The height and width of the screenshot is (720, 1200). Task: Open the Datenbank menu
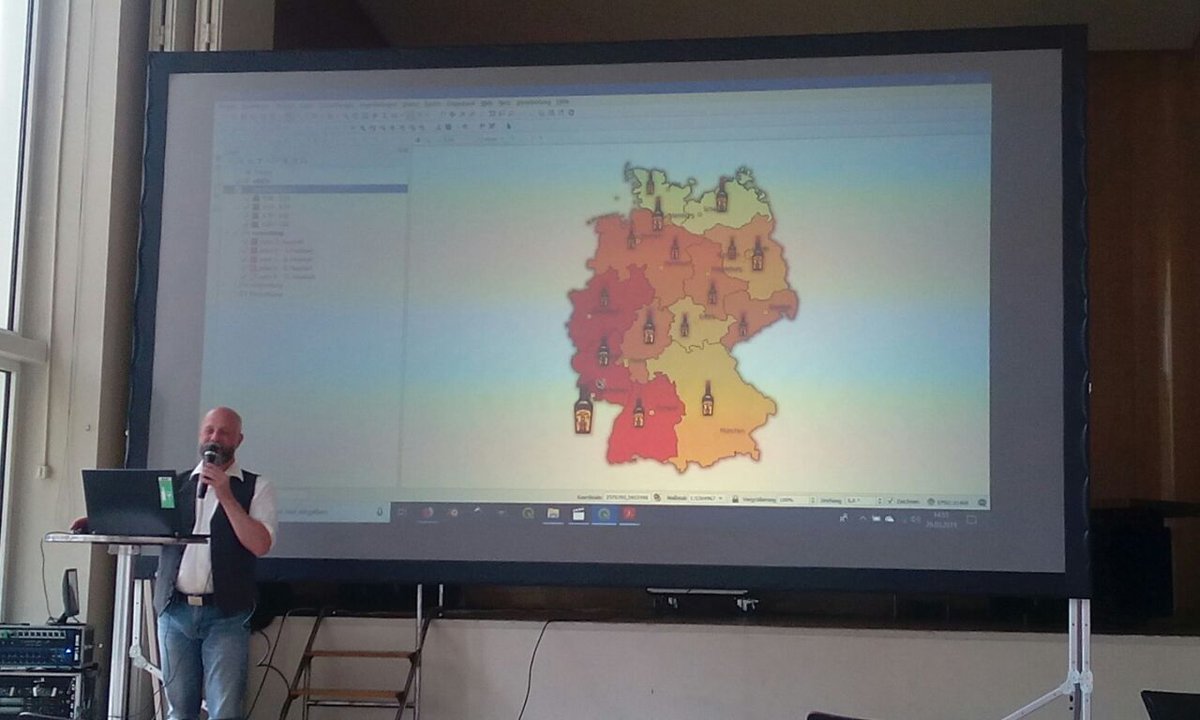461,103
